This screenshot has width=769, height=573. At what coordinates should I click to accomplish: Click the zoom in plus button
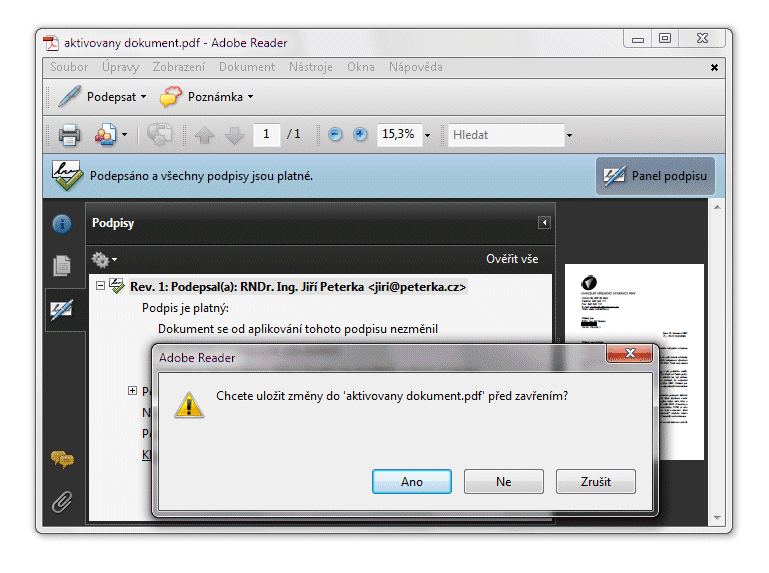click(360, 134)
